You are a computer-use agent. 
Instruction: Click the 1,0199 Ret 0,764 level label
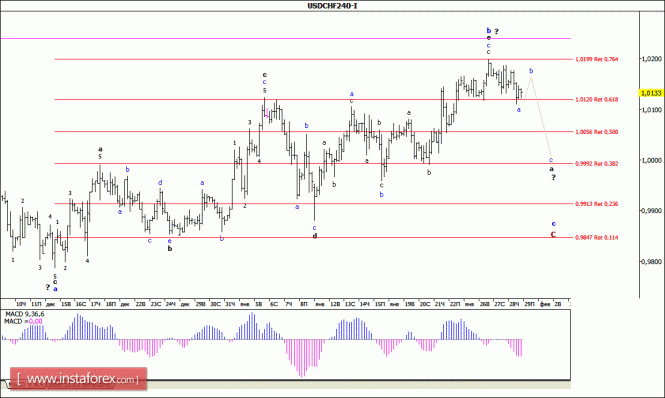597,59
